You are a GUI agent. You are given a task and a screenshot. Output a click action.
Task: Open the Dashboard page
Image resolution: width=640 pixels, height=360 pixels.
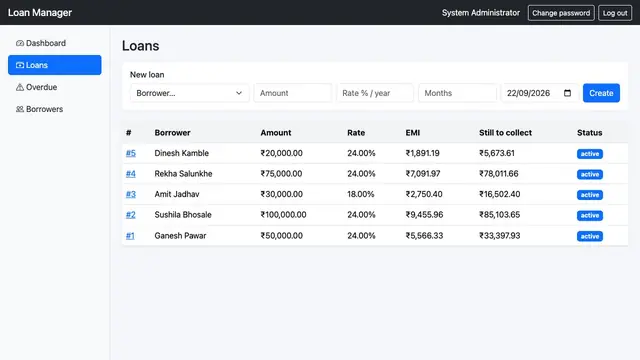tap(55, 43)
